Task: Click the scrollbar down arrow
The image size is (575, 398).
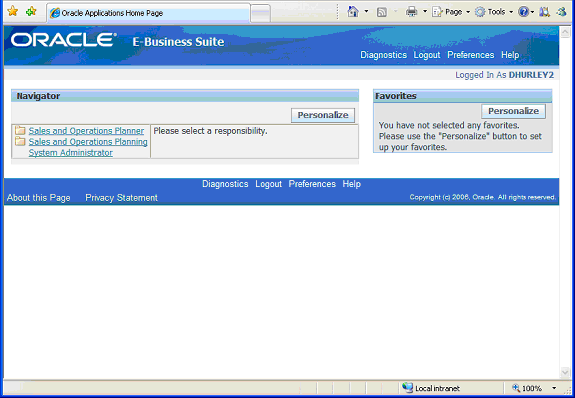Action: [565, 373]
